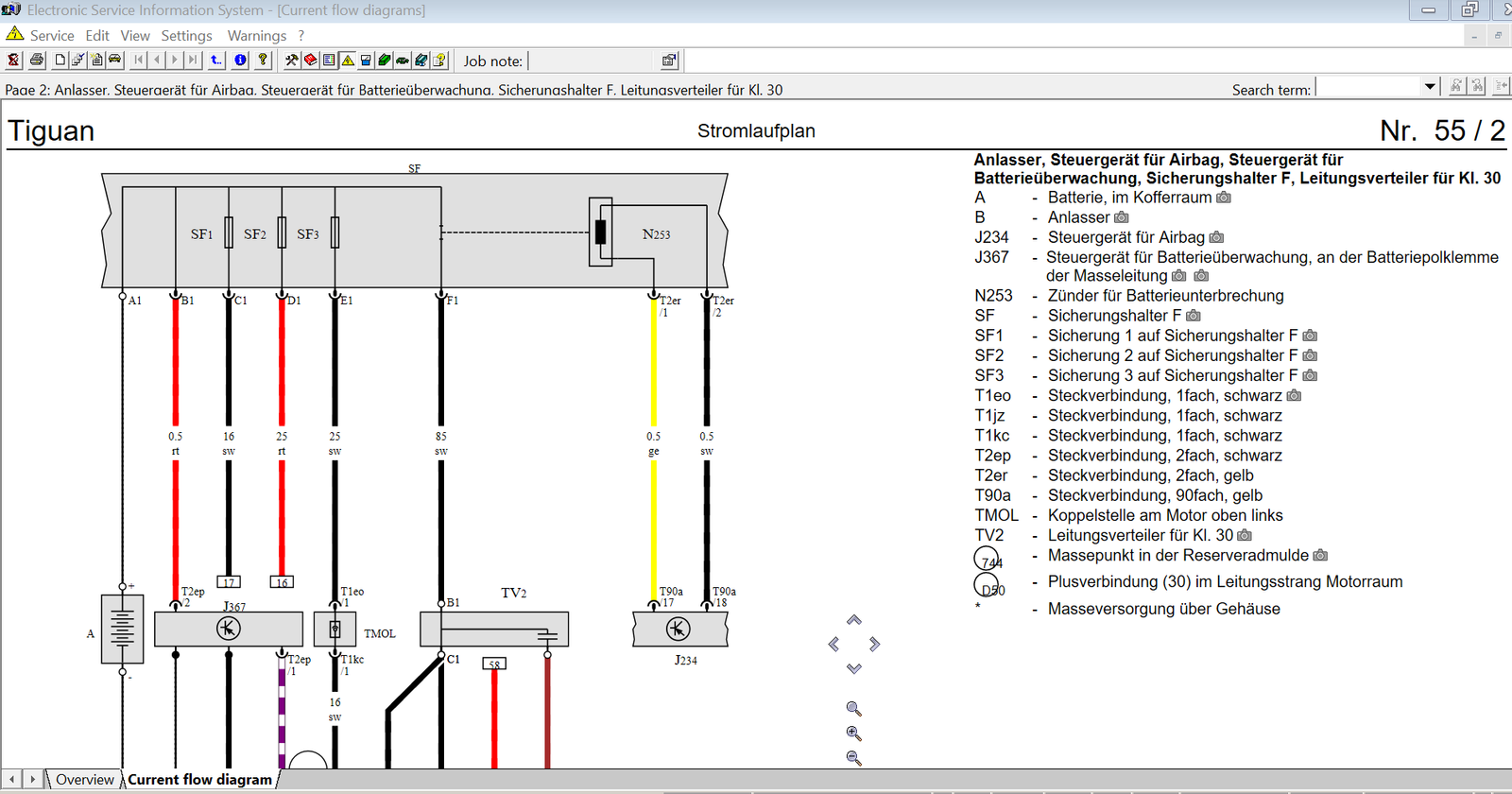Toggle the yellow warning triangle toolbar button

[348, 60]
